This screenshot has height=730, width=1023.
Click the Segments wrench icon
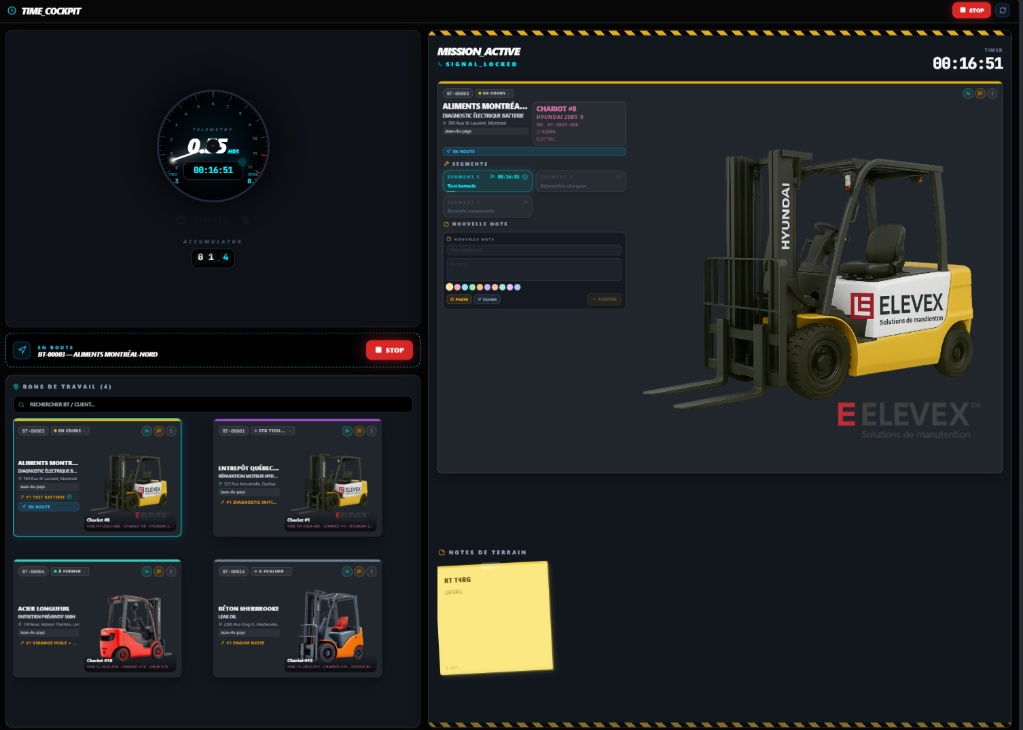pyautogui.click(x=447, y=164)
